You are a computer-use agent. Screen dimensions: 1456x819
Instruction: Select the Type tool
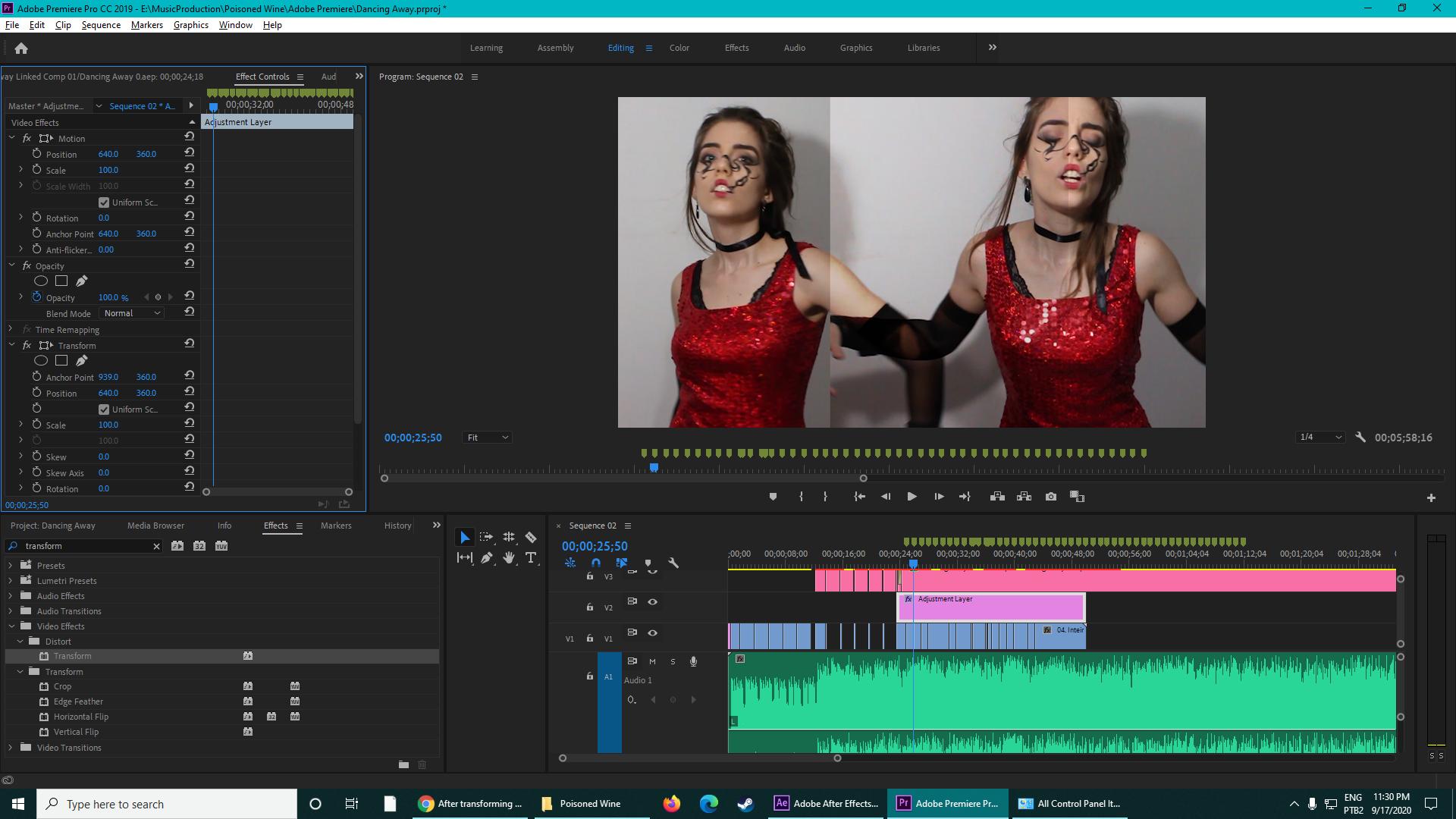(x=531, y=558)
